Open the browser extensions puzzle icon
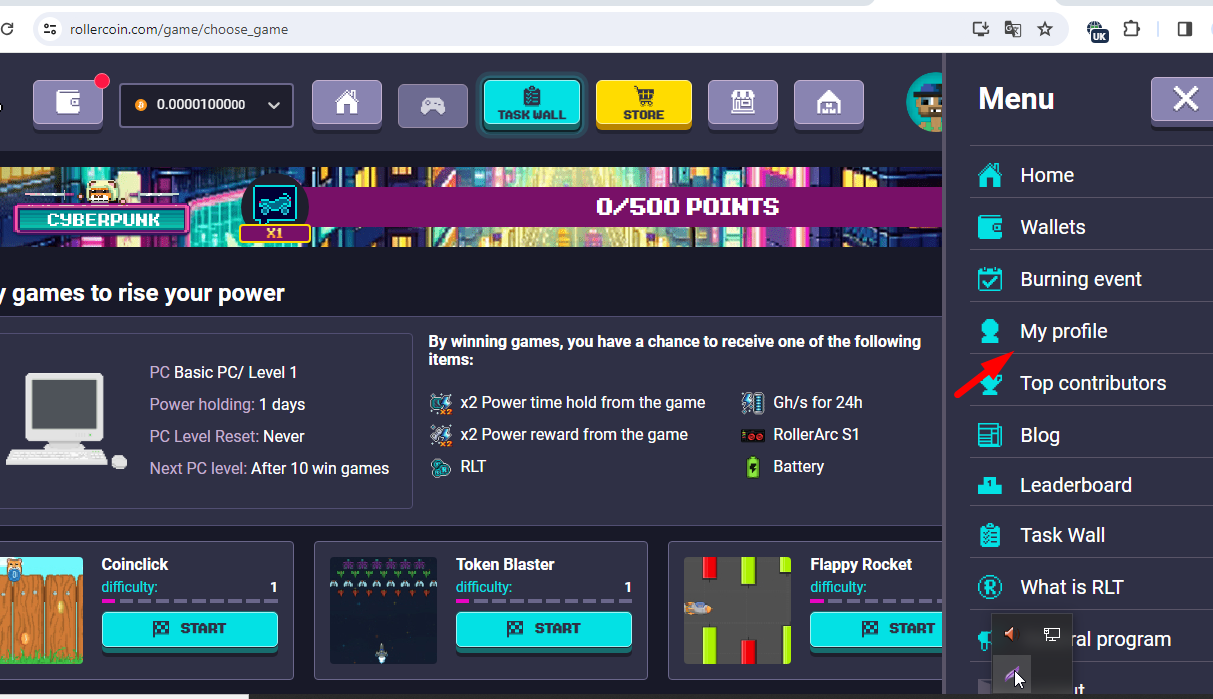1213x699 pixels. tap(1132, 29)
